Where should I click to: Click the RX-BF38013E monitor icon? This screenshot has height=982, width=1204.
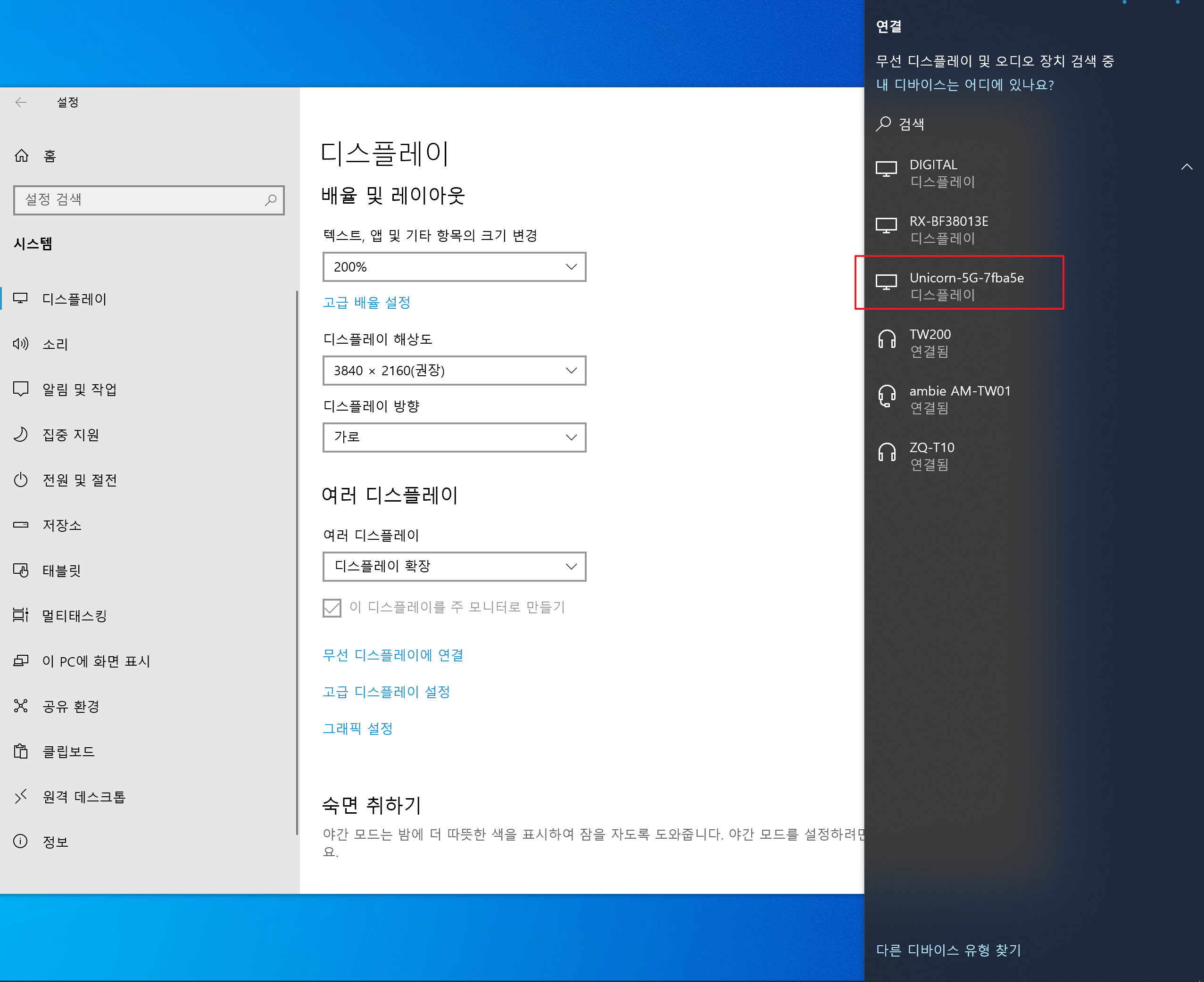(x=887, y=226)
